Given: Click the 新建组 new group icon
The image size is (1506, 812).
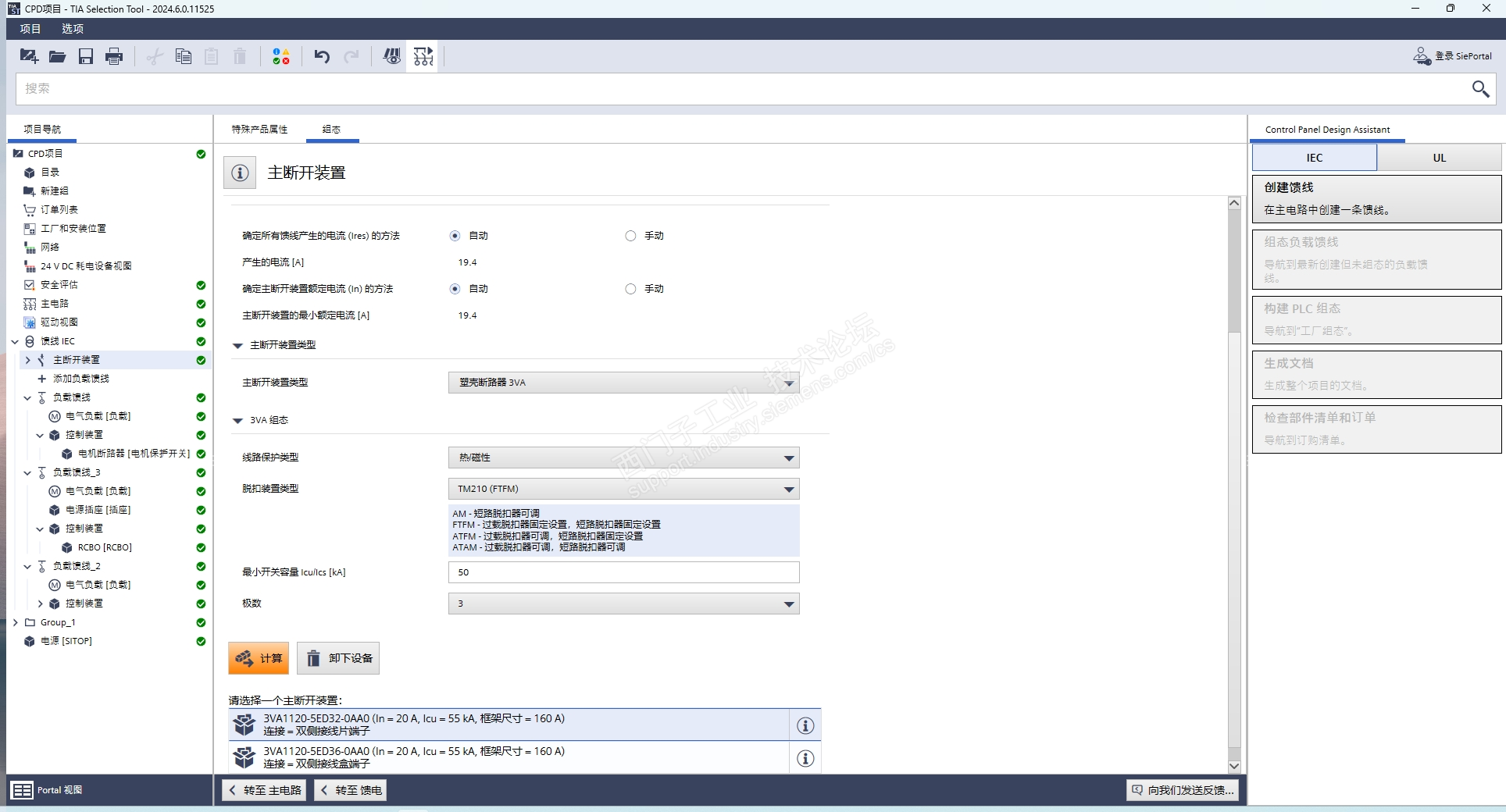Looking at the screenshot, I should pos(30,191).
